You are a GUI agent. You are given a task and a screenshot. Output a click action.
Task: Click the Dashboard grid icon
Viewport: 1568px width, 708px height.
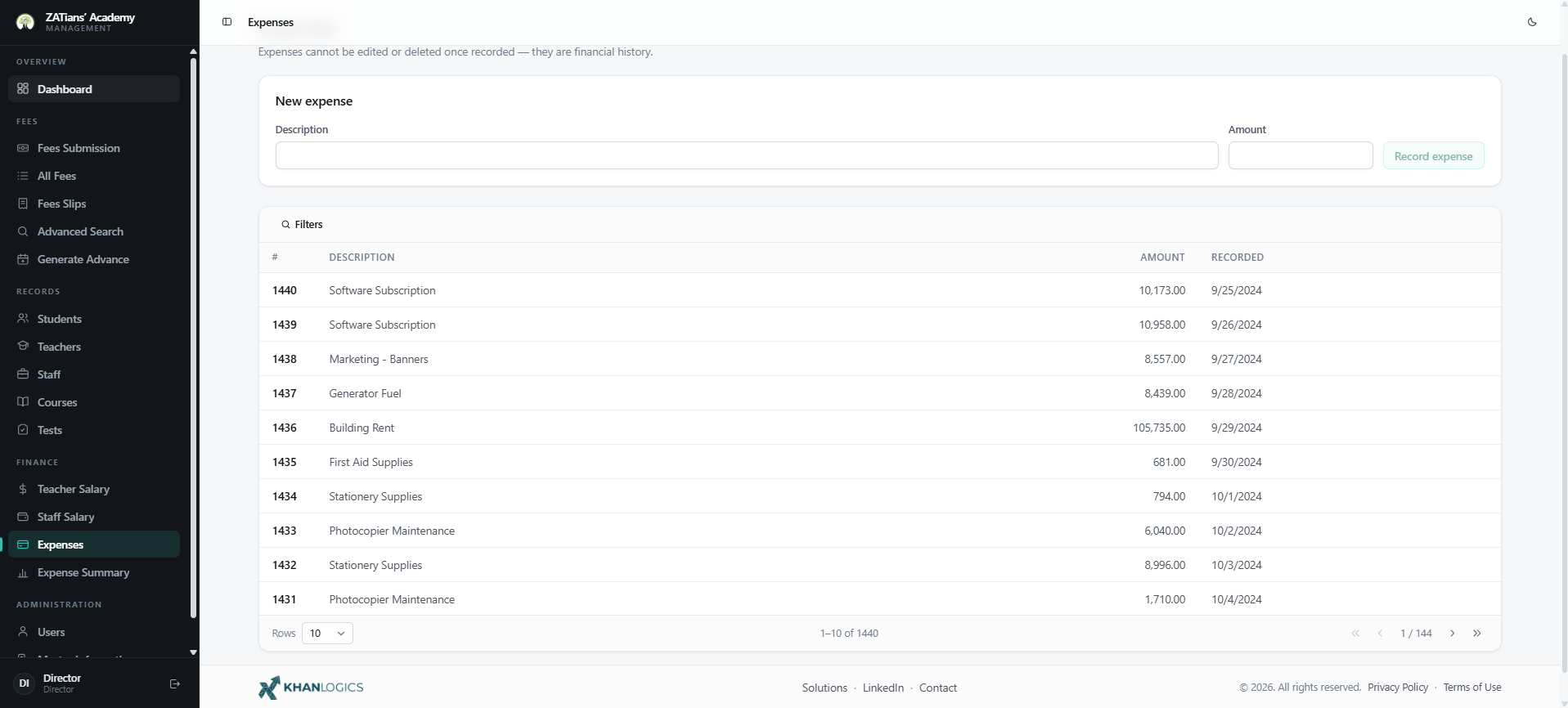pos(23,88)
